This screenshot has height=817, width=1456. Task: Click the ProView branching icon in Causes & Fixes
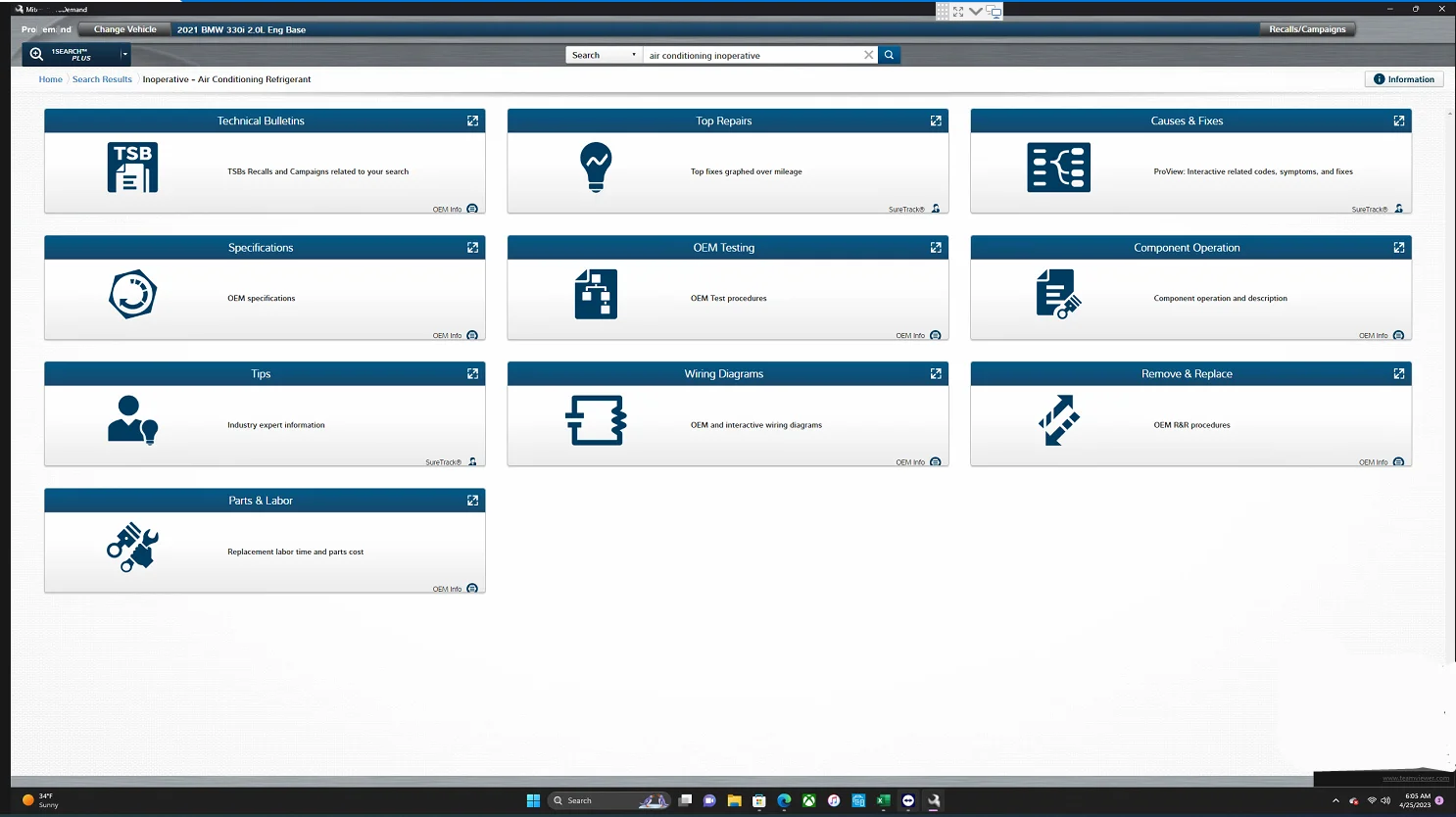[x=1058, y=168]
